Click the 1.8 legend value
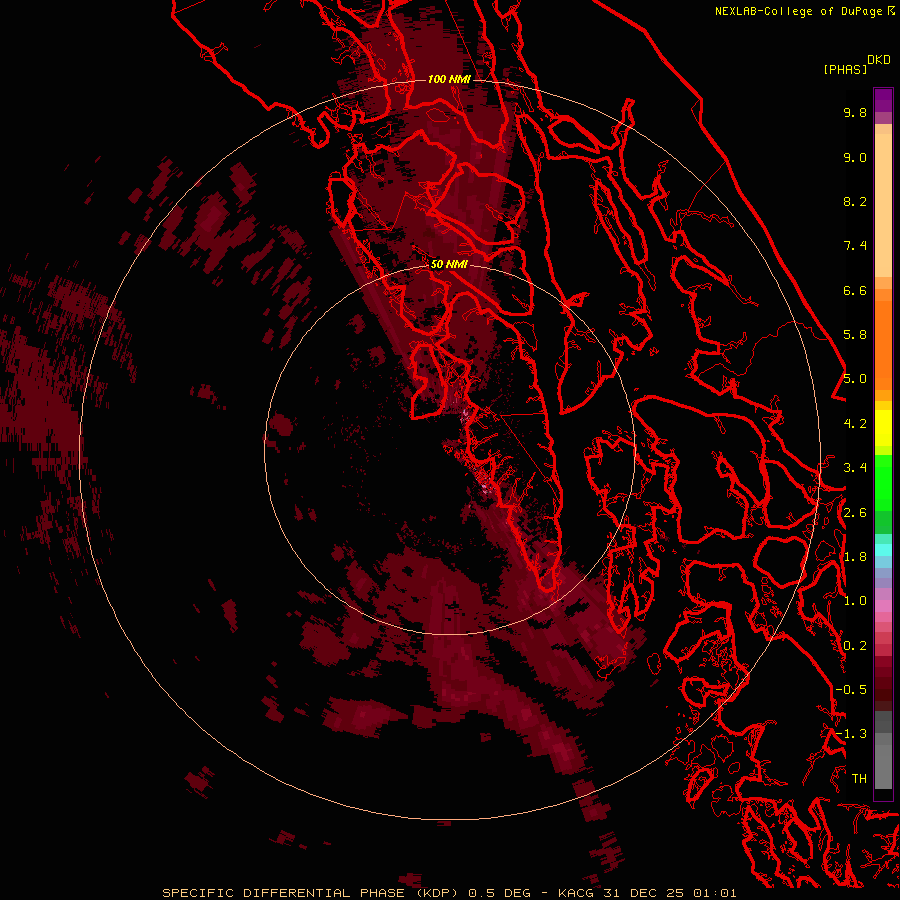900x900 pixels. point(855,557)
